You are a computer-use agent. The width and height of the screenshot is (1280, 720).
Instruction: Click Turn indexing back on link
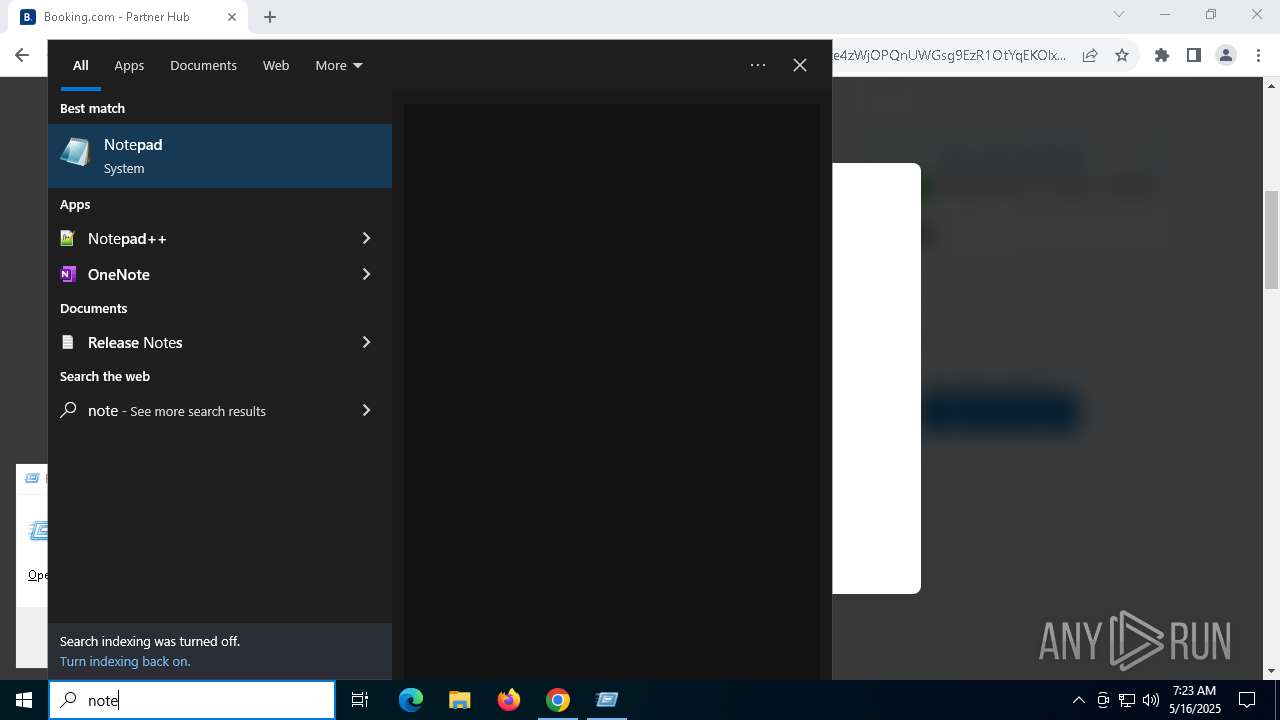125,661
